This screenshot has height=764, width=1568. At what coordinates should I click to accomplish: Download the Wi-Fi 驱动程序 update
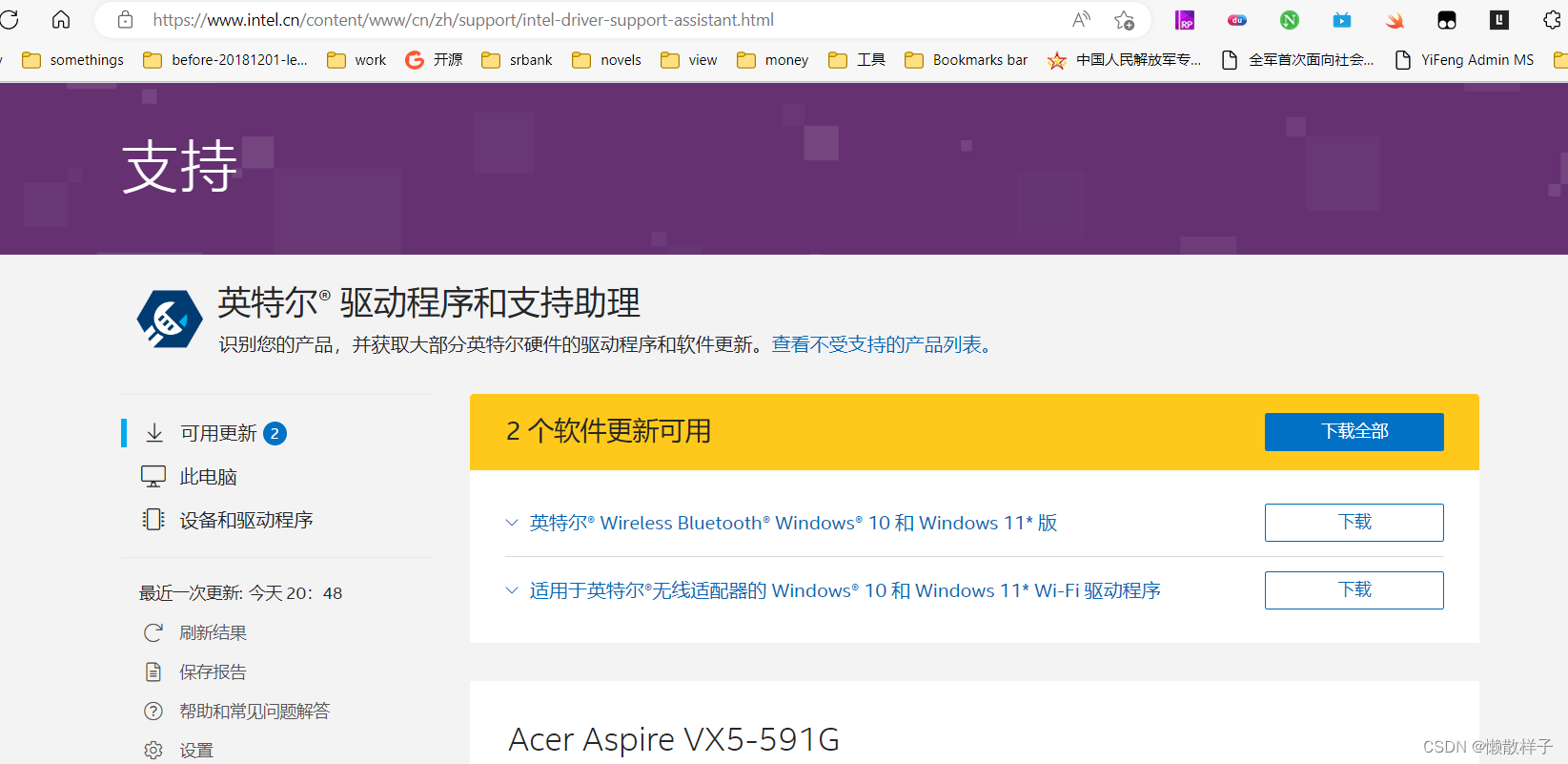point(1354,590)
